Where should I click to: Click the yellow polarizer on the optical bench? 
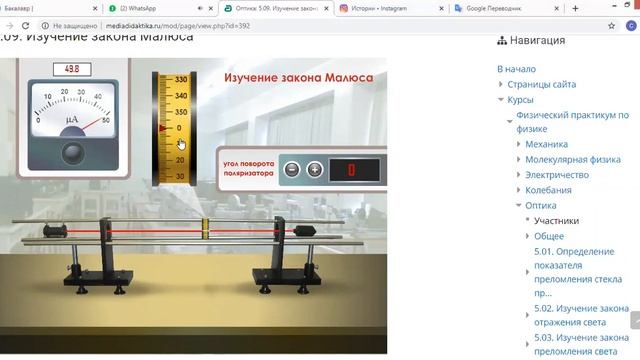205,229
